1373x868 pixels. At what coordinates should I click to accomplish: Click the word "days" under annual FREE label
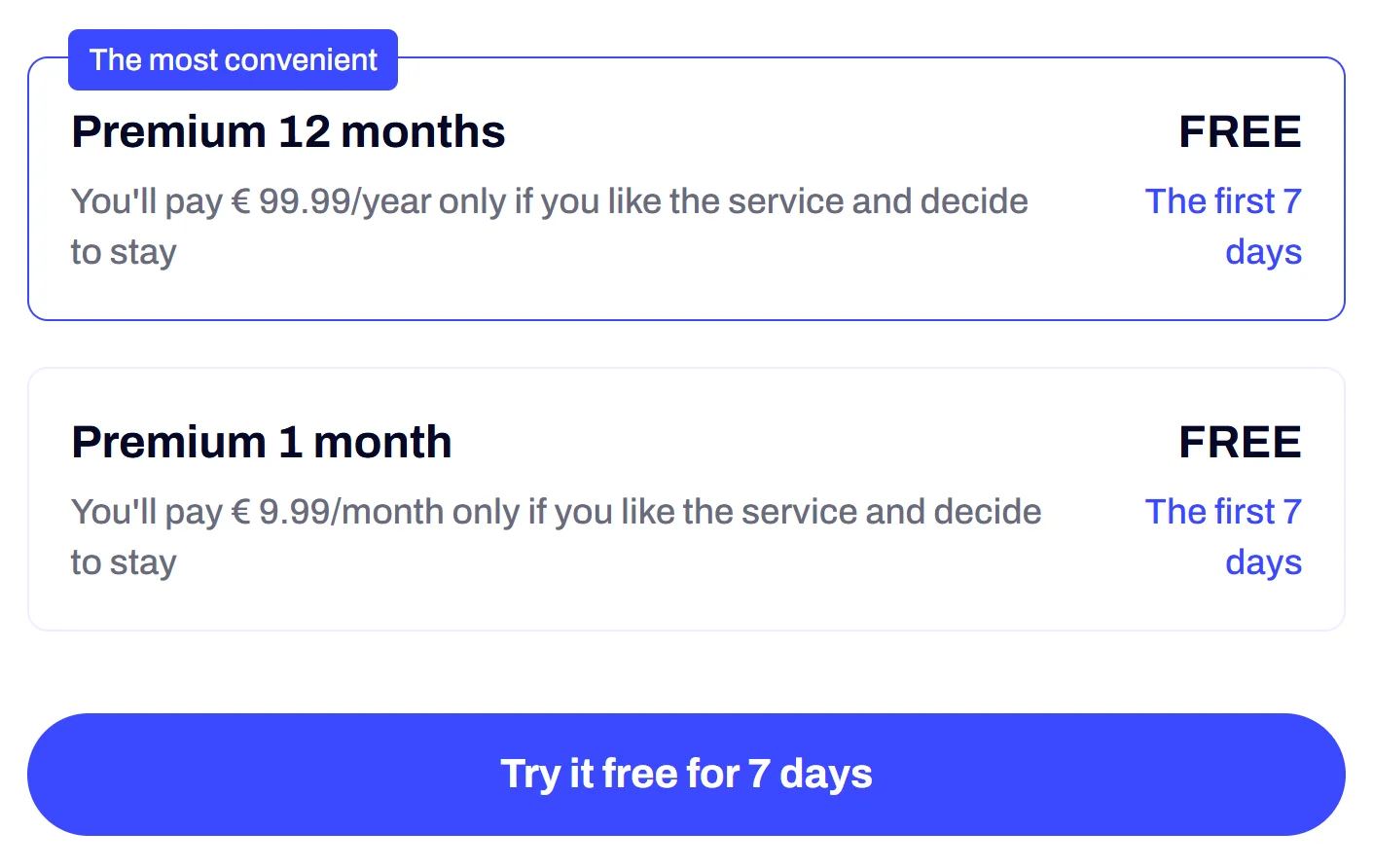[x=1262, y=252]
